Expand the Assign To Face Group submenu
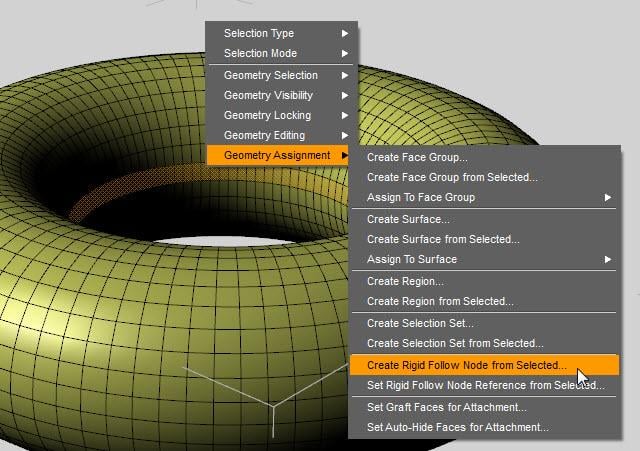This screenshot has height=451, width=640. coord(484,197)
